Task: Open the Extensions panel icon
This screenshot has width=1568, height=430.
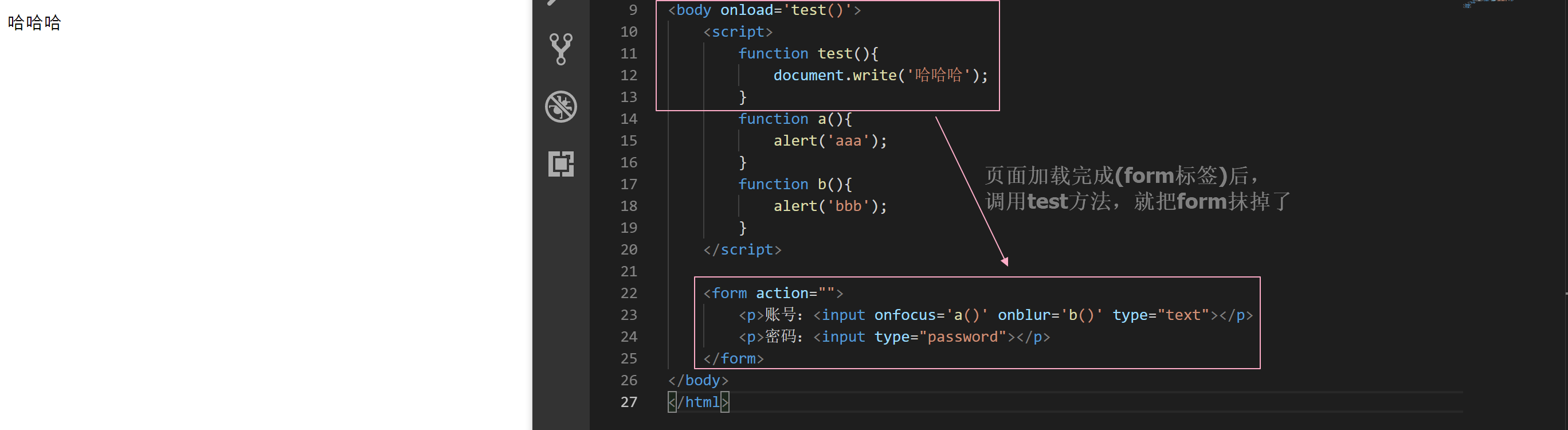Action: 560,164
